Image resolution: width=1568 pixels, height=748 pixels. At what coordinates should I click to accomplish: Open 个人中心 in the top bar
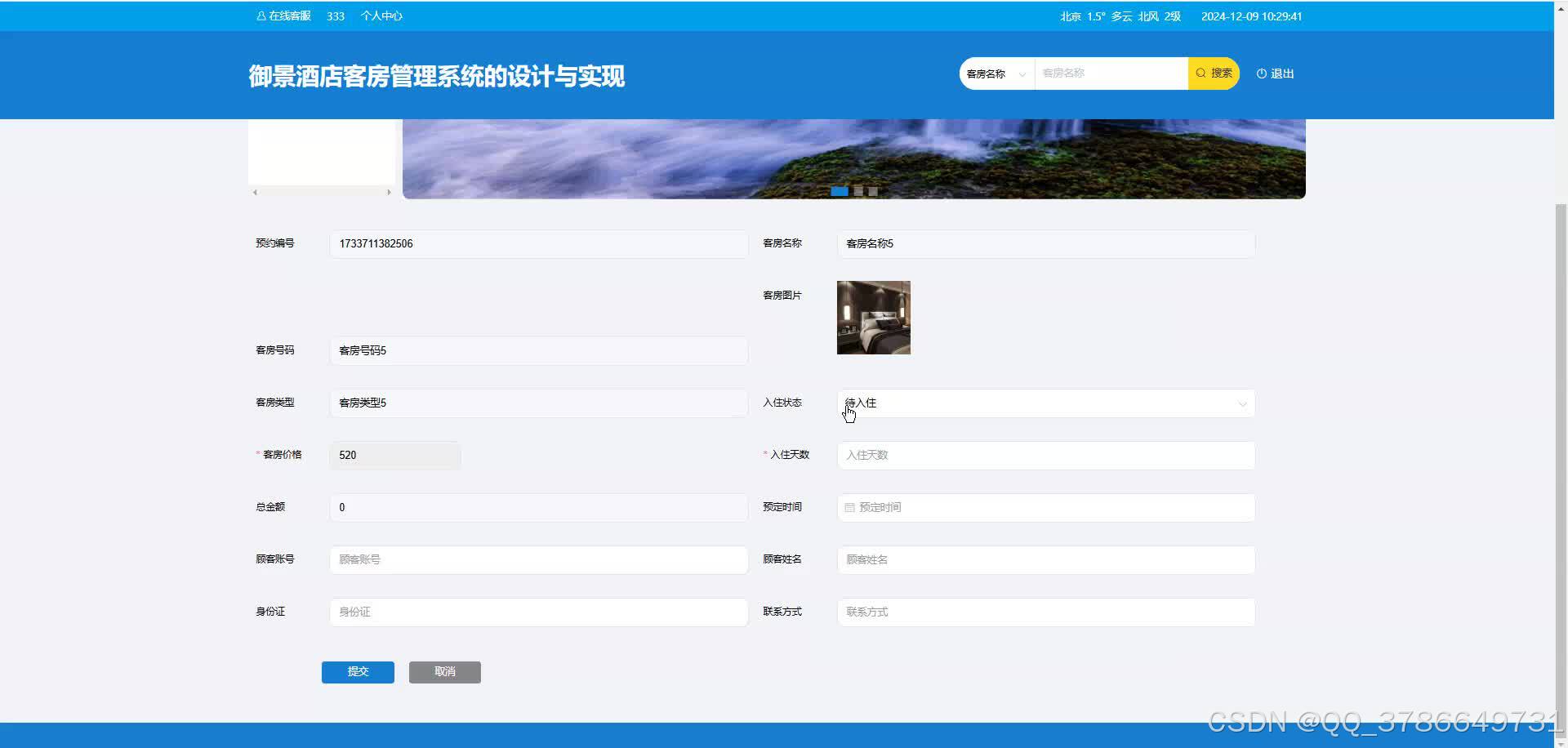click(x=381, y=16)
